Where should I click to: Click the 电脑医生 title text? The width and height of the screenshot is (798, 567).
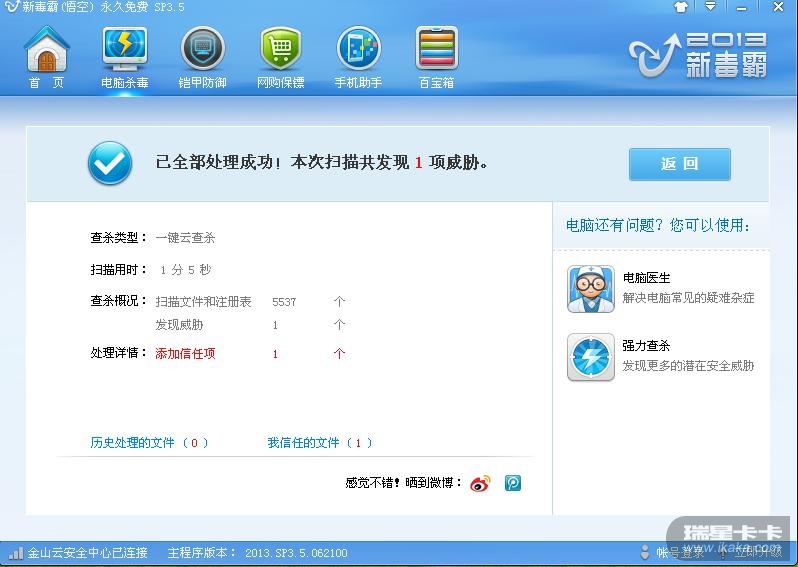coord(646,277)
